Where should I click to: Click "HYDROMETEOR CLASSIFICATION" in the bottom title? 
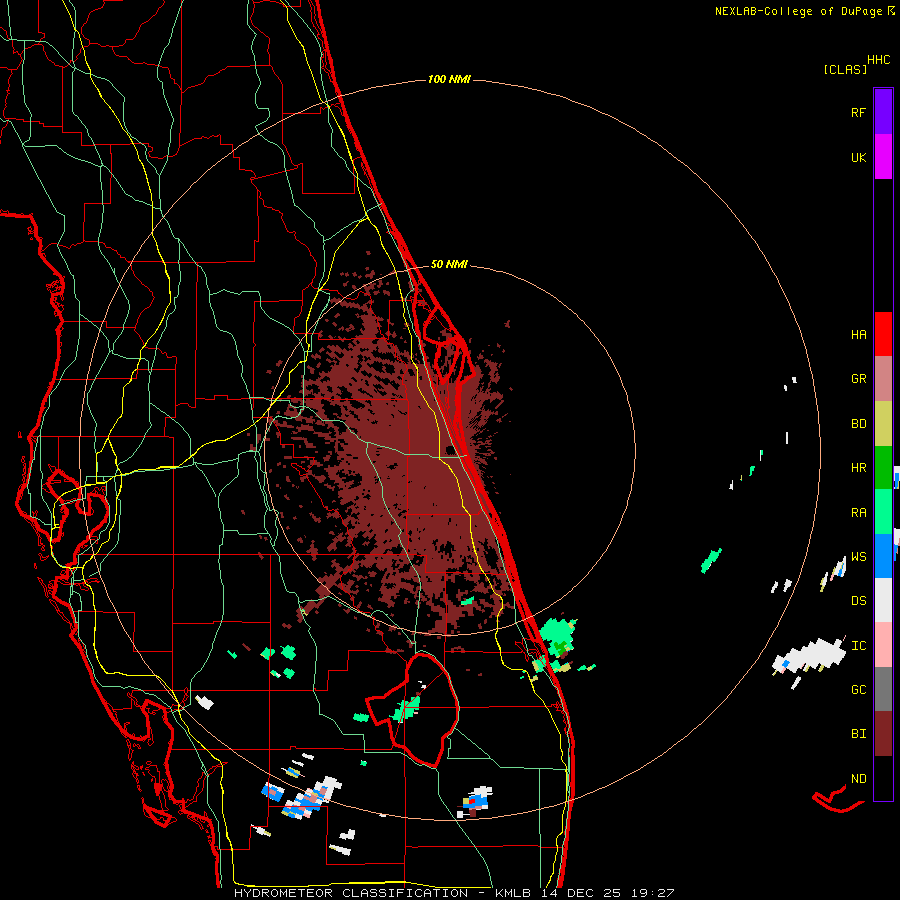tap(351, 893)
